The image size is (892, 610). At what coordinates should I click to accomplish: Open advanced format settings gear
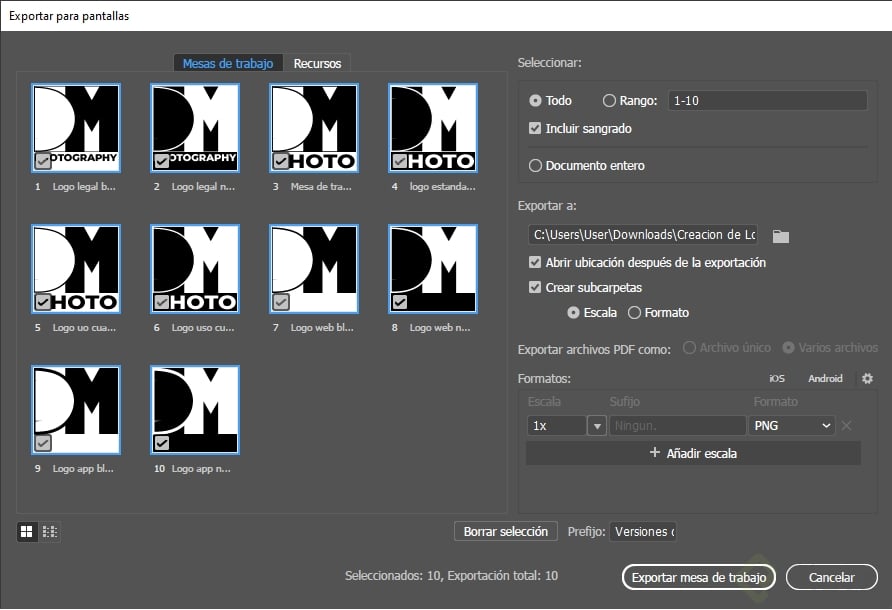tap(867, 378)
